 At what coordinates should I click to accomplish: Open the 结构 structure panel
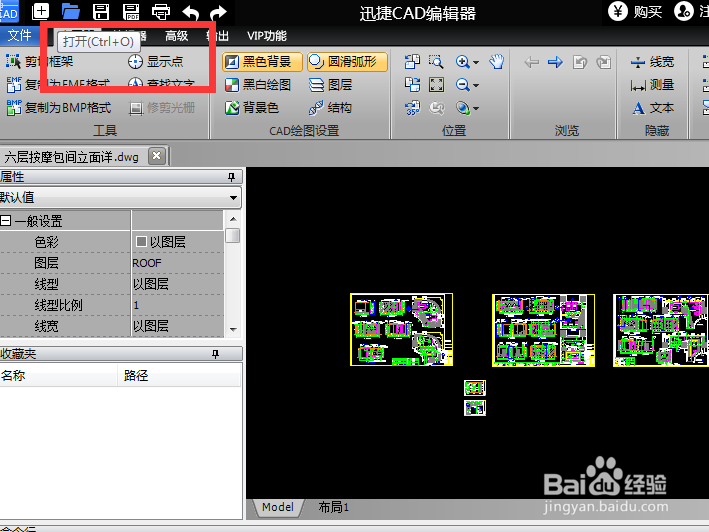(x=330, y=108)
